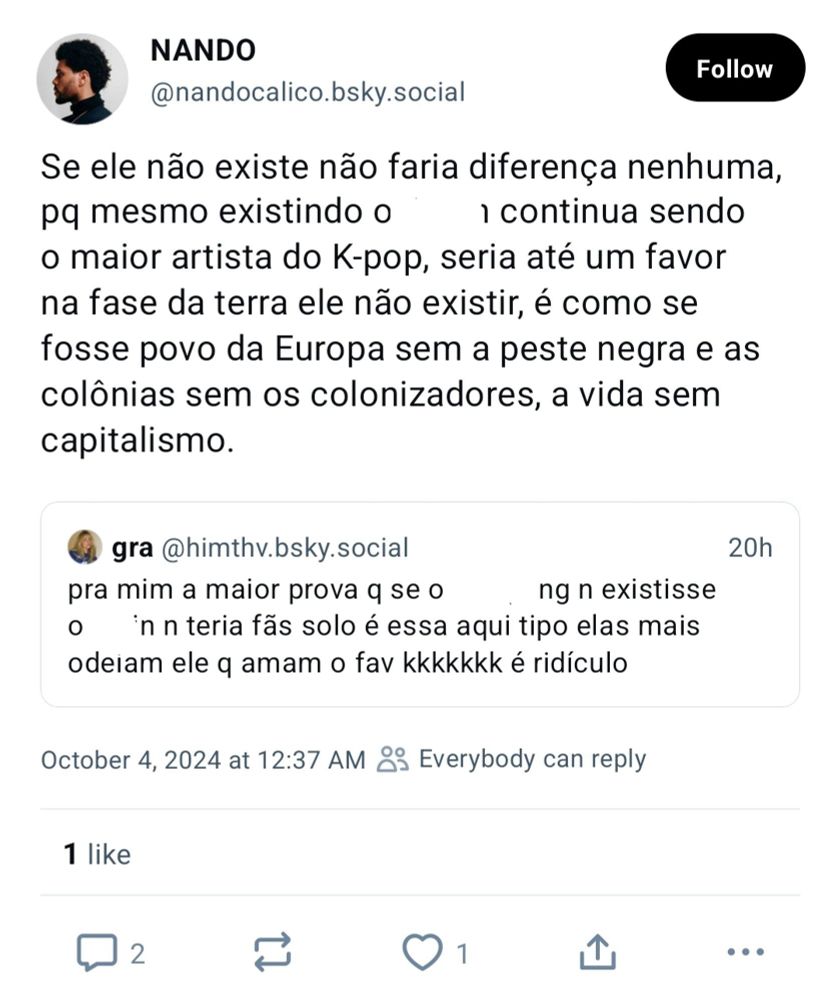Open NANDO's profile avatar
The width and height of the screenshot is (839, 1000).
(82, 79)
